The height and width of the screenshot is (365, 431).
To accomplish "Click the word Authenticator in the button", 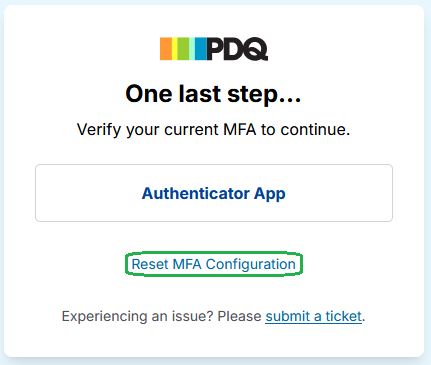I will point(196,193).
